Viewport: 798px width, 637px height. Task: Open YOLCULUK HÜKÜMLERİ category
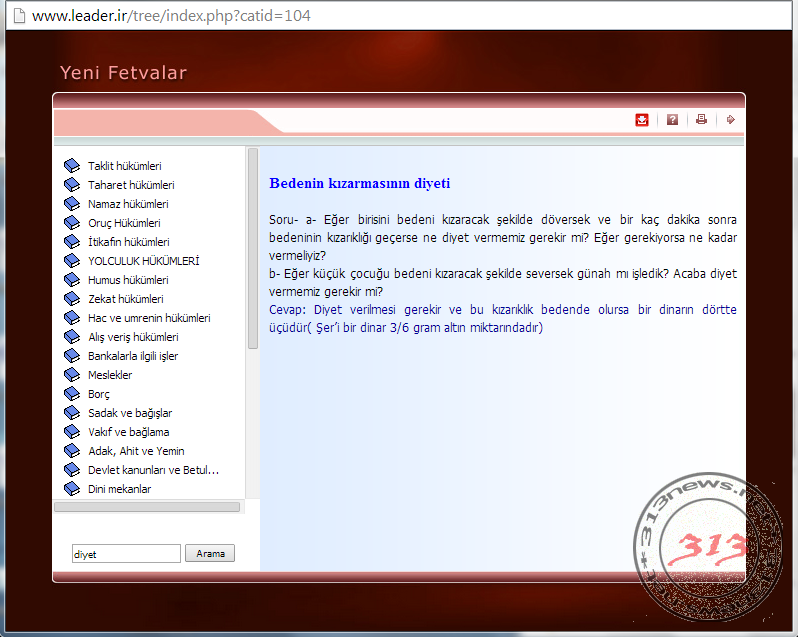[x=144, y=261]
